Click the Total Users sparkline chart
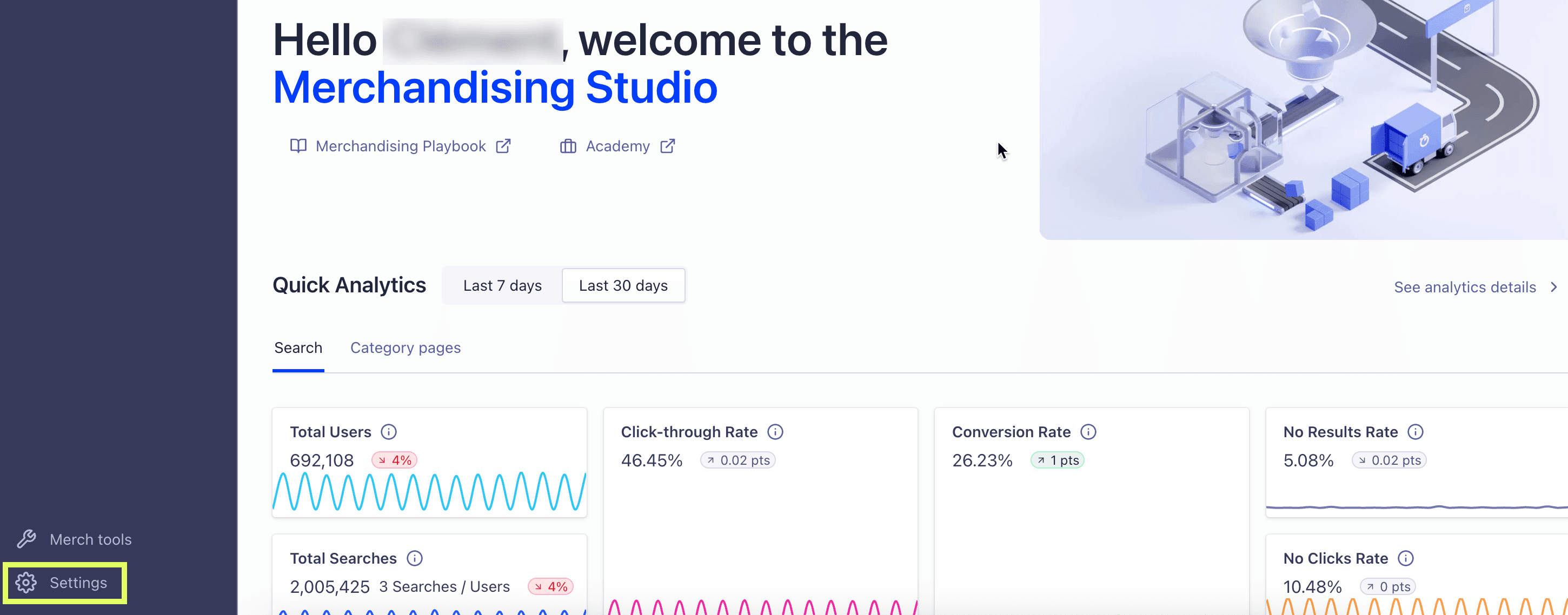 [429, 491]
